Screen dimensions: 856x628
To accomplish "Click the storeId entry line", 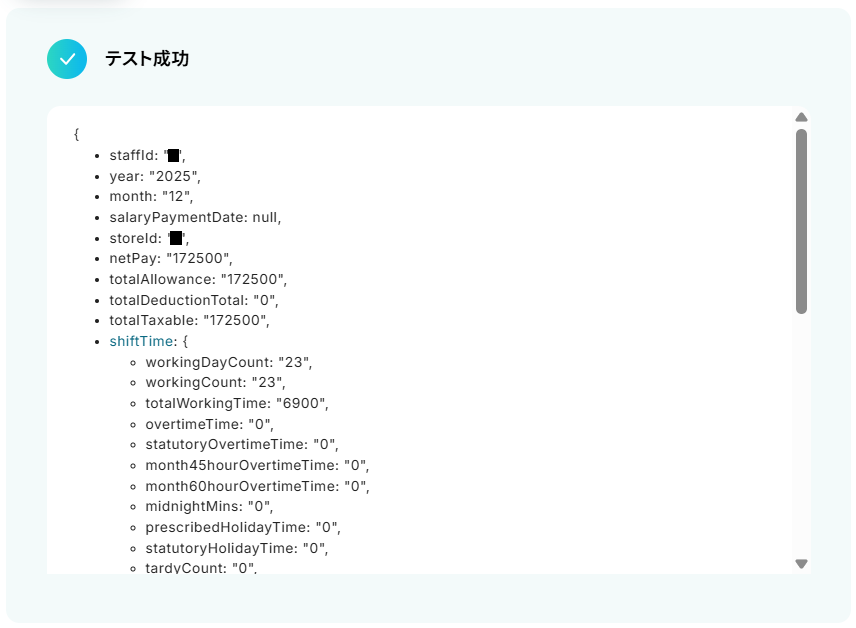I will tap(149, 238).
